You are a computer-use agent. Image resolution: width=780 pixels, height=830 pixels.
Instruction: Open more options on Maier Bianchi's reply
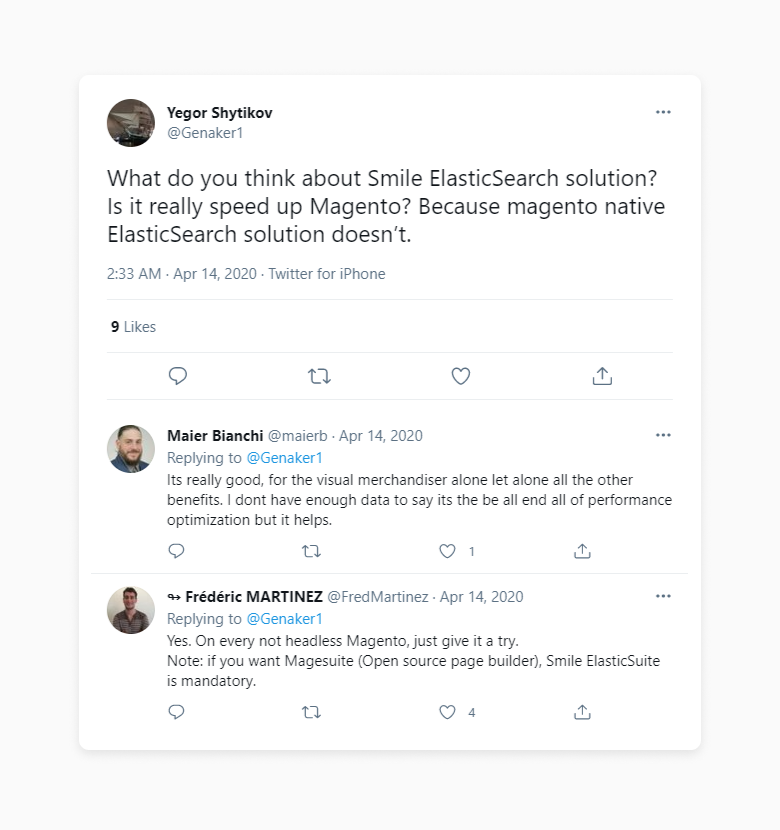pyautogui.click(x=663, y=435)
